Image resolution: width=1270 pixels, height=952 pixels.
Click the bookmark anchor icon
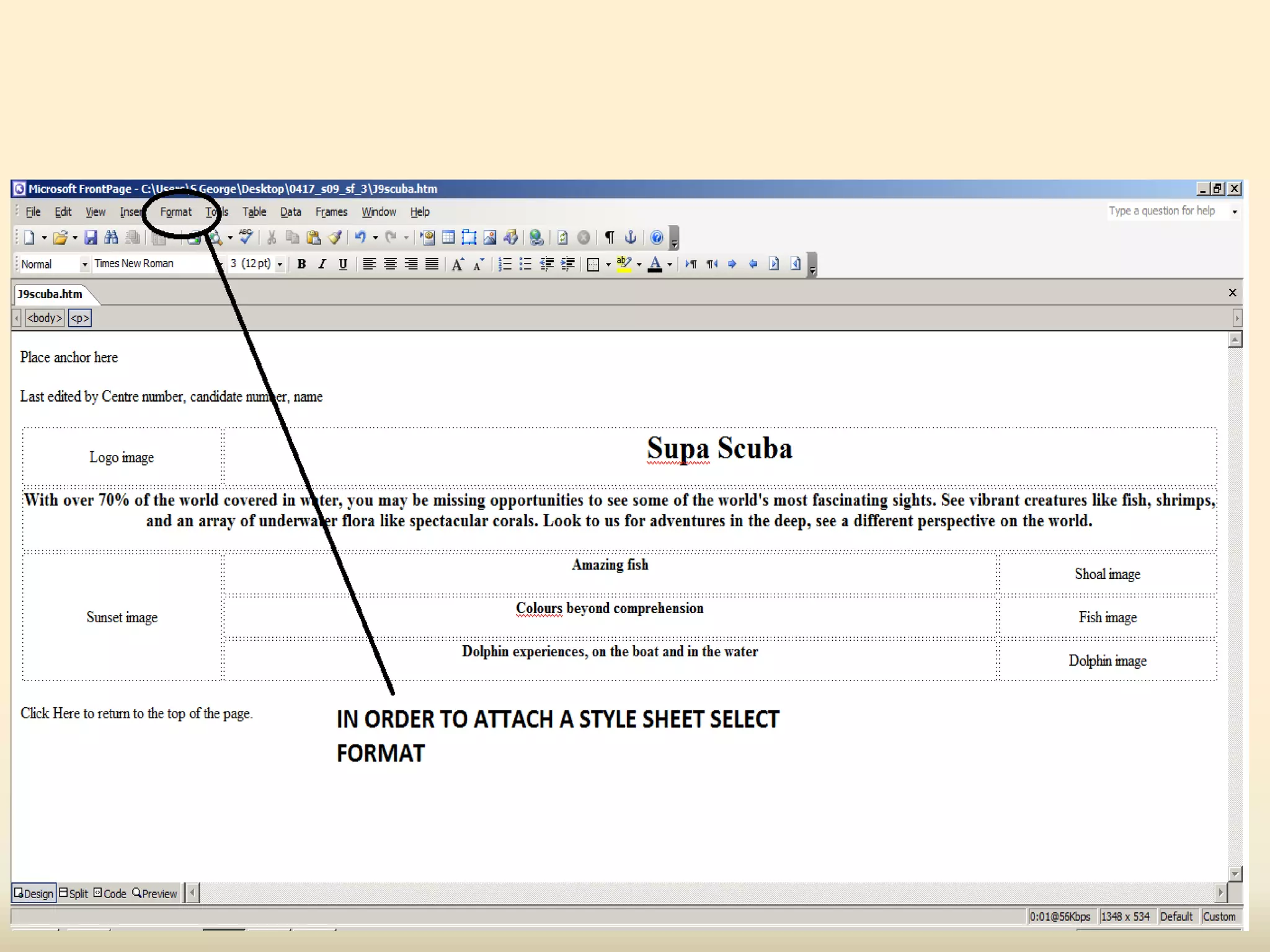click(631, 237)
